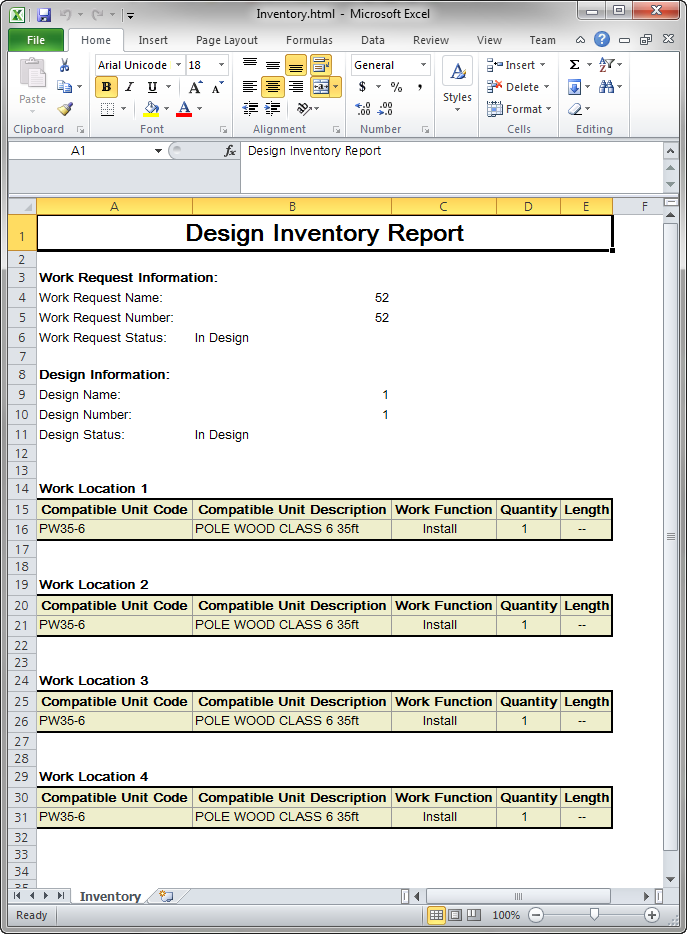This screenshot has width=687, height=934.
Task: Open the Insert Function fx button
Action: coord(230,151)
